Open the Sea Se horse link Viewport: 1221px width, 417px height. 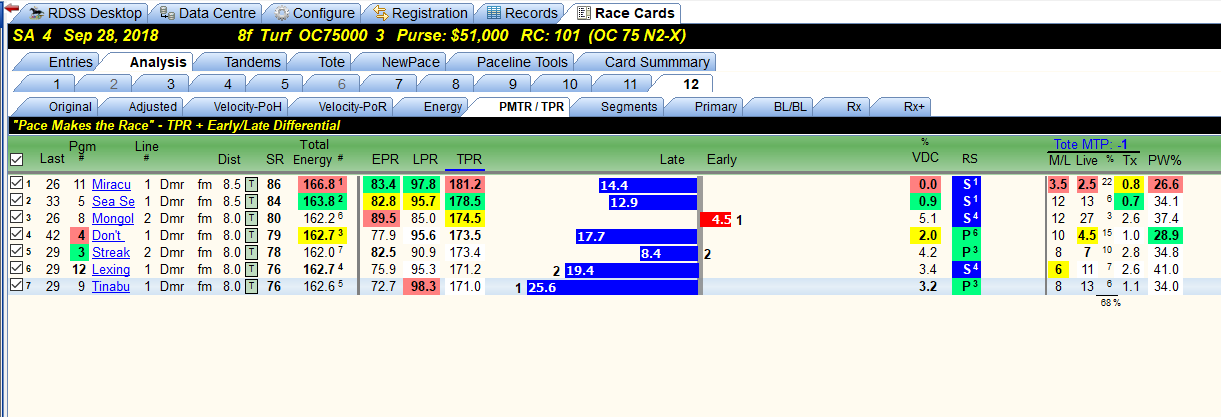(x=113, y=202)
